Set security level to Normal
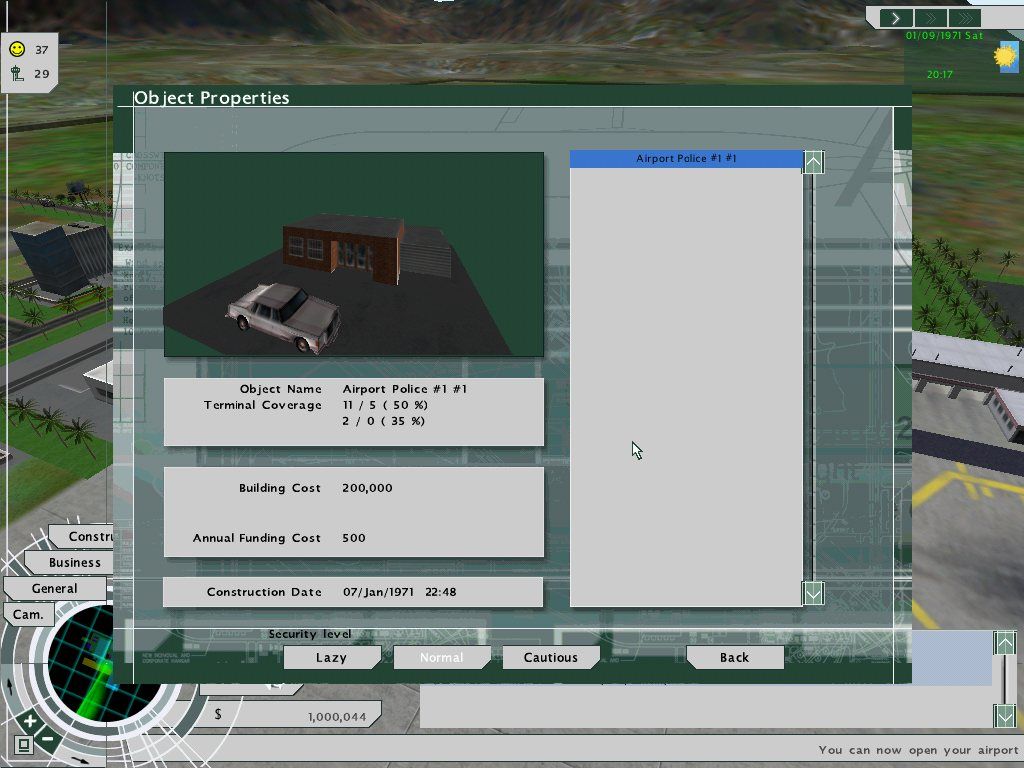 [x=441, y=658]
